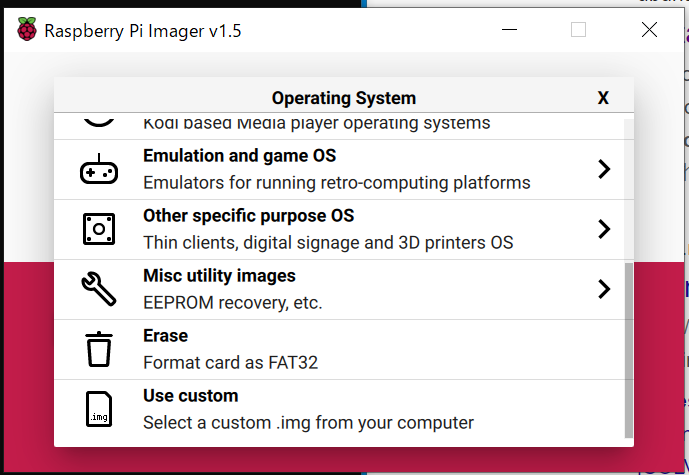689x475 pixels.
Task: Click the gray scrollbar thumb in OS list
Action: coord(629,350)
